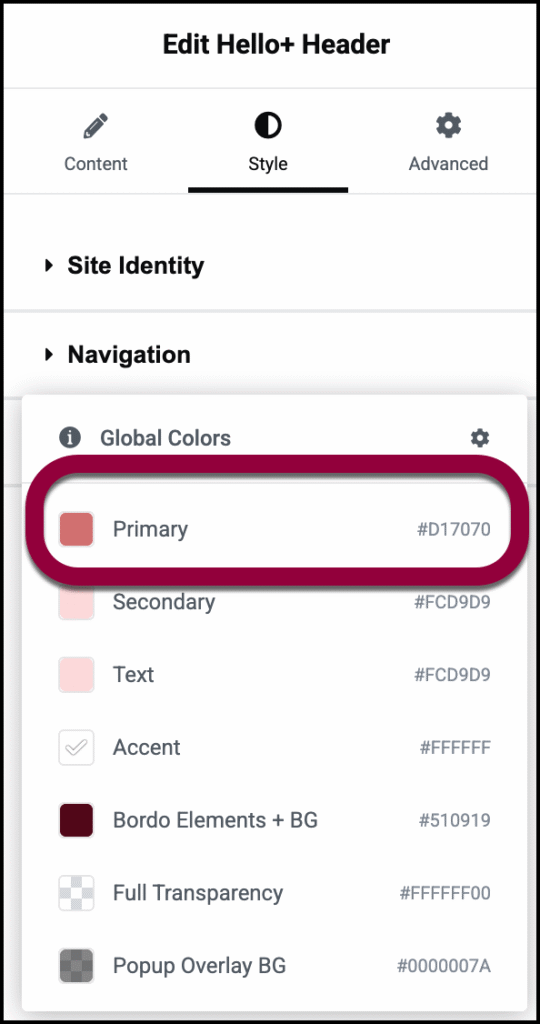Click the Global Colors info icon
The image size is (540, 1024).
[x=70, y=438]
